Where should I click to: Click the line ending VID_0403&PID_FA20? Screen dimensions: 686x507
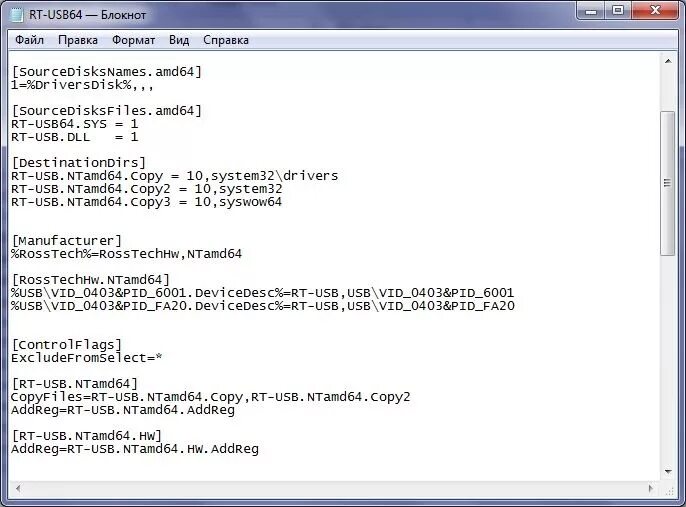click(x=262, y=306)
